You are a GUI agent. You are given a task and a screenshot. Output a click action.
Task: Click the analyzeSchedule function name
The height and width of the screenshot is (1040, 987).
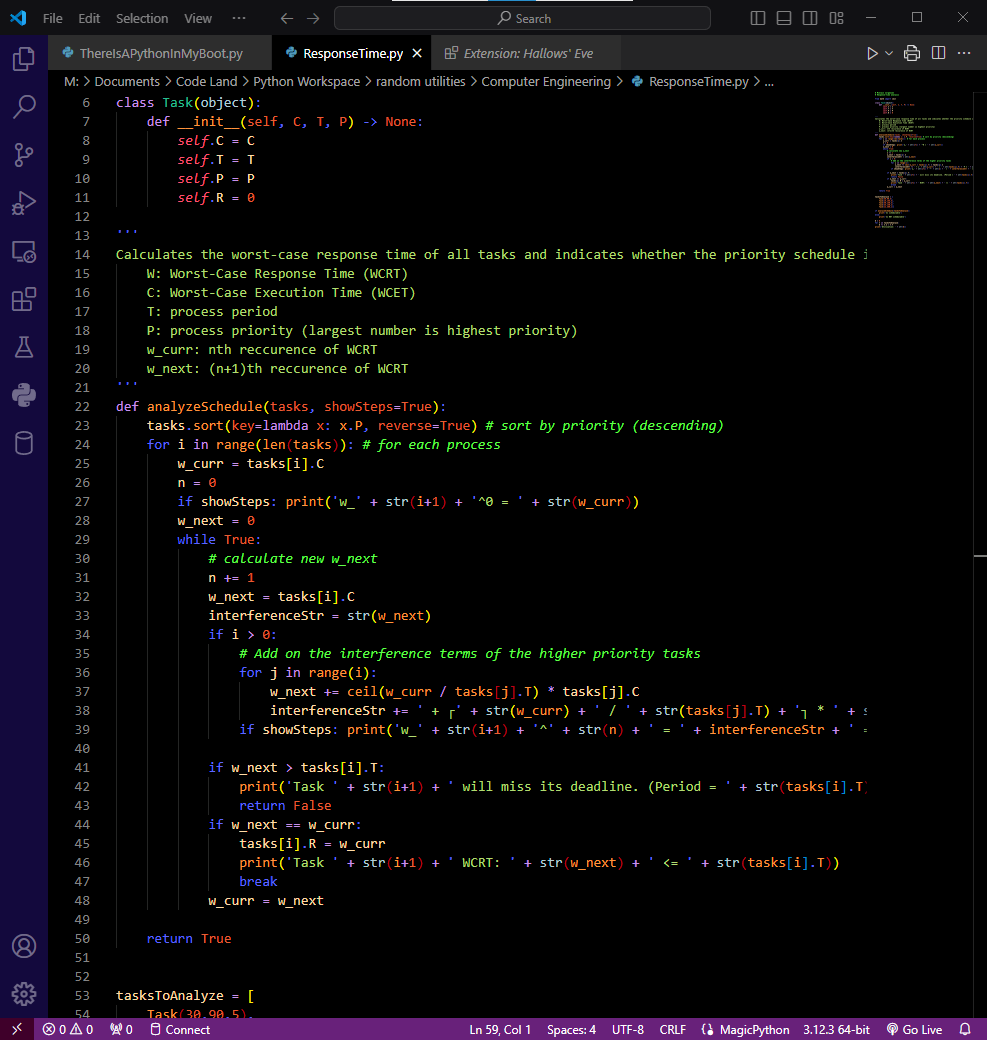(205, 407)
